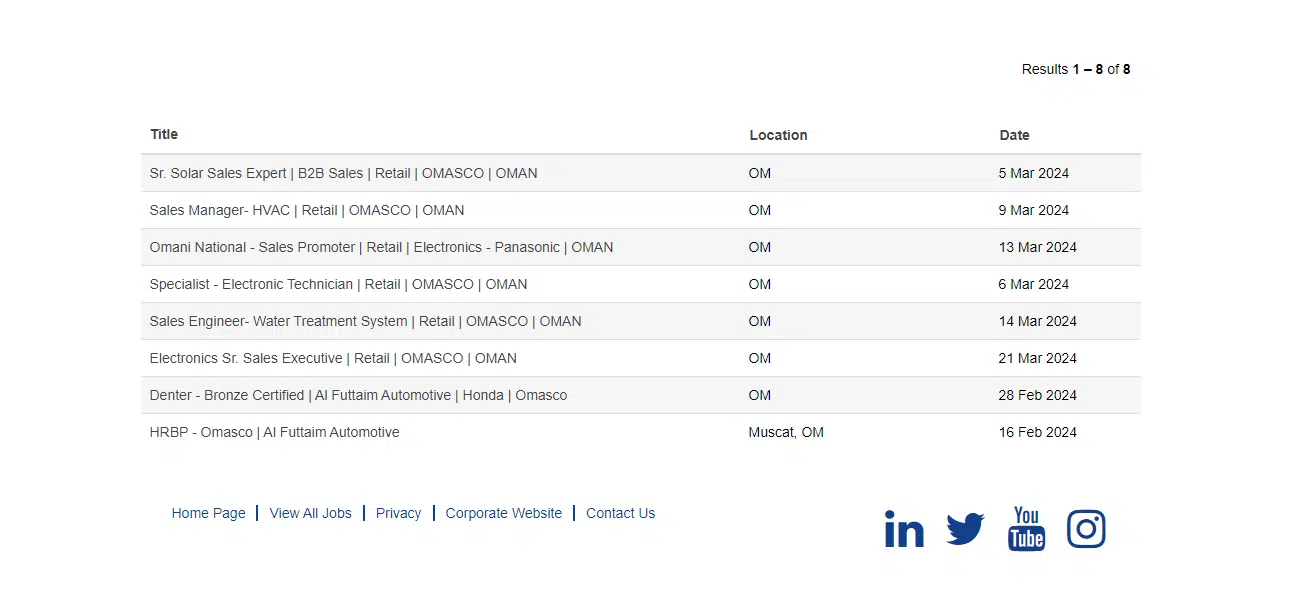The height and width of the screenshot is (593, 1305).
Task: Click OM location in Sales Promoter row
Action: [x=760, y=247]
